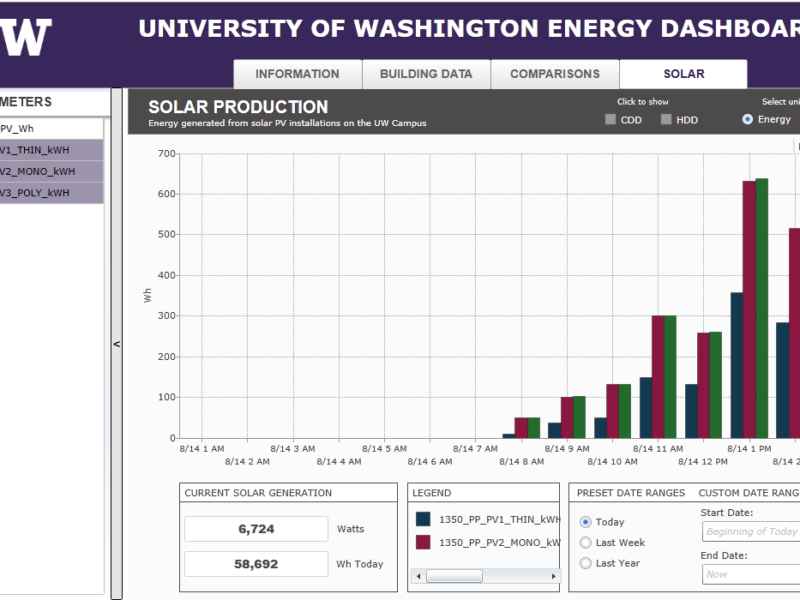Image resolution: width=800 pixels, height=600 pixels.
Task: Open the Comparisons tab
Action: (555, 74)
